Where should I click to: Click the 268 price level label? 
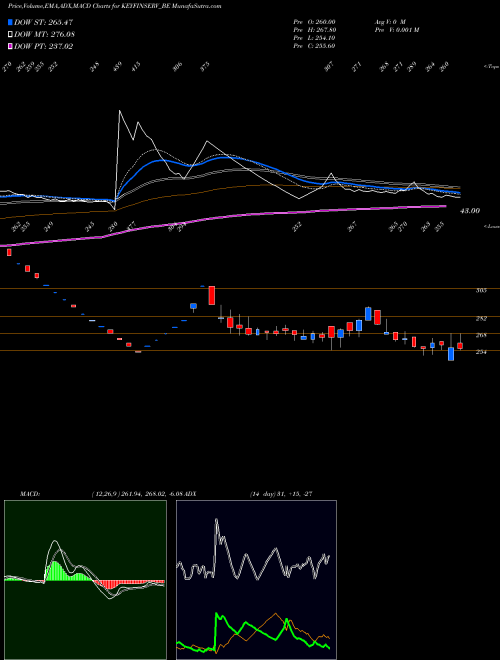(x=481, y=335)
